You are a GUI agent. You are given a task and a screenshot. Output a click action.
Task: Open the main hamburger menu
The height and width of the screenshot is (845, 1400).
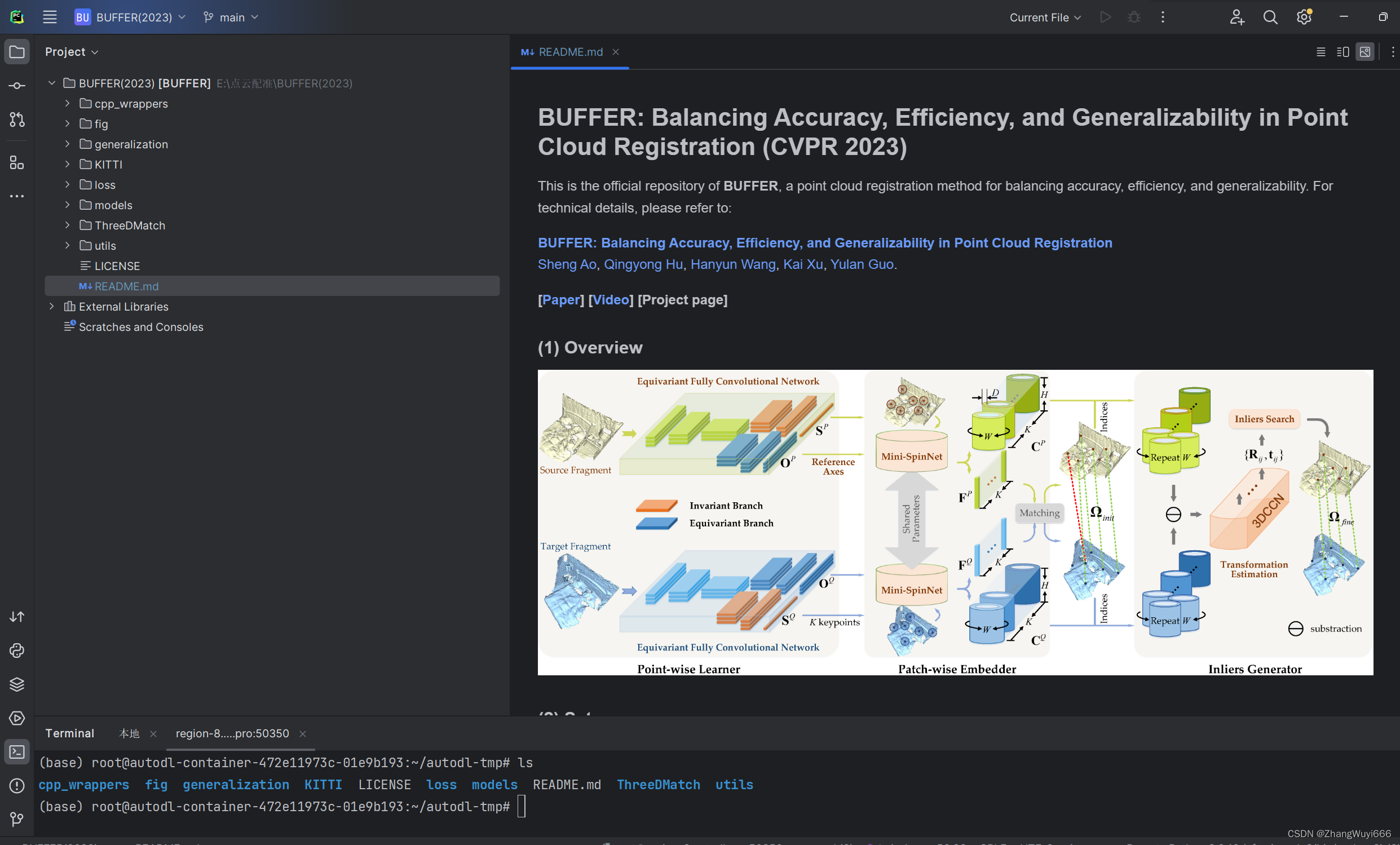(x=50, y=17)
